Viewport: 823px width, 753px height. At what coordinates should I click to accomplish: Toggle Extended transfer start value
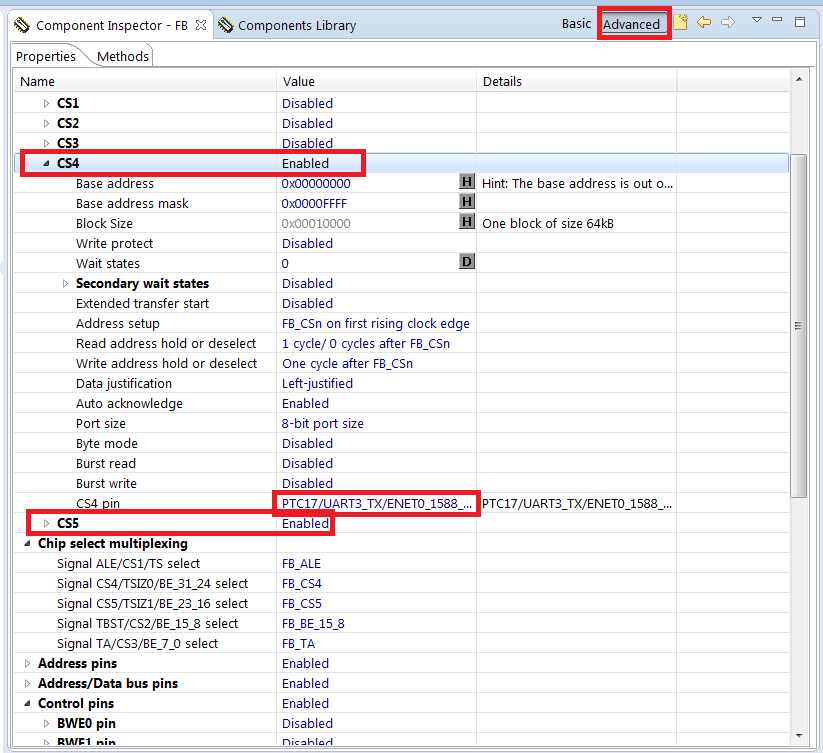[x=307, y=303]
